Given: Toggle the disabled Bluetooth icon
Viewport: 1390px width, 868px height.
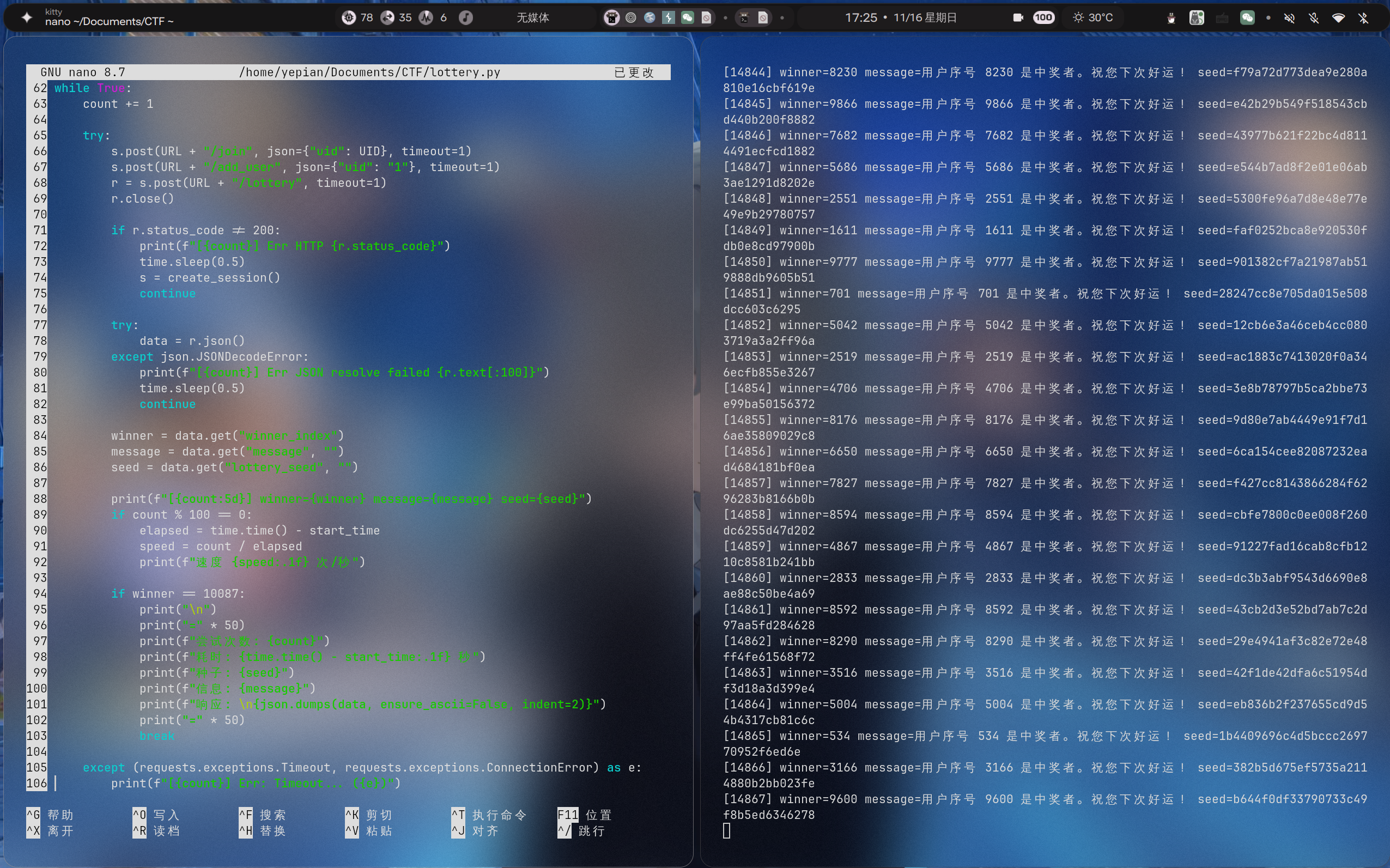Looking at the screenshot, I should click(1364, 18).
